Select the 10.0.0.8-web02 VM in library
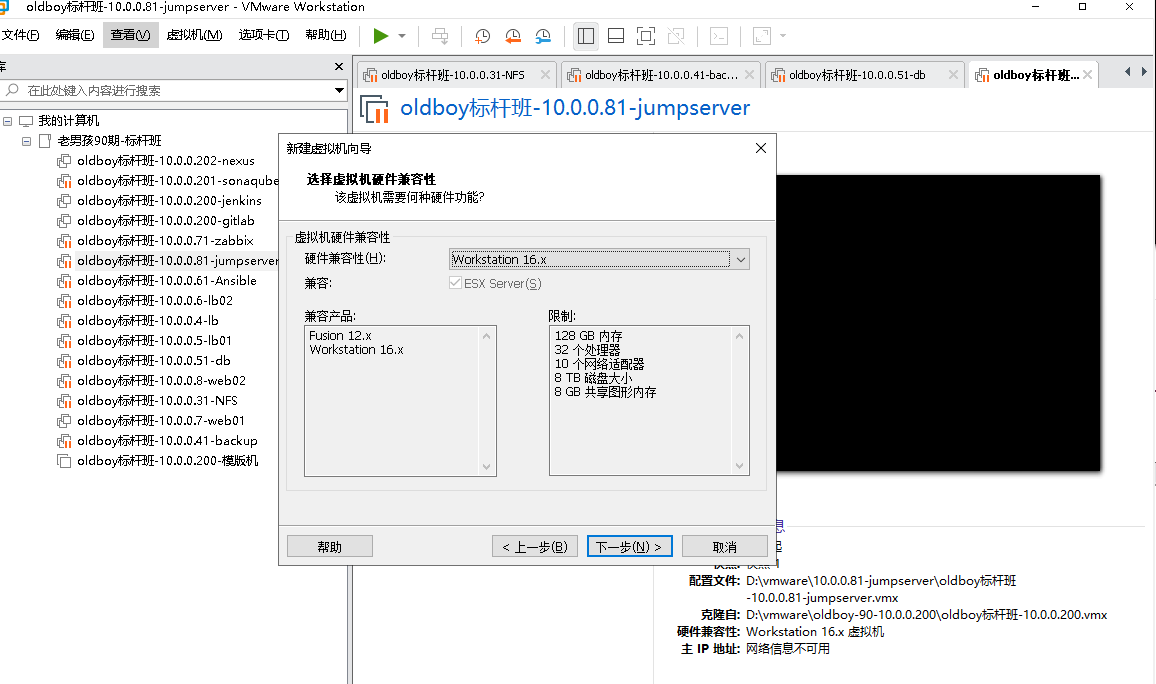 pos(161,380)
